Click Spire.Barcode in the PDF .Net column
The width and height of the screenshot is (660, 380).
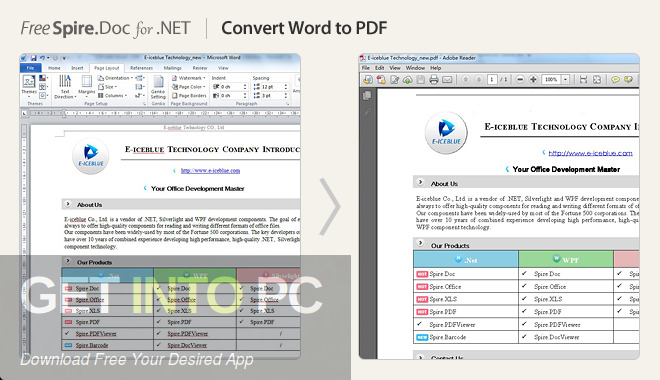pos(447,337)
